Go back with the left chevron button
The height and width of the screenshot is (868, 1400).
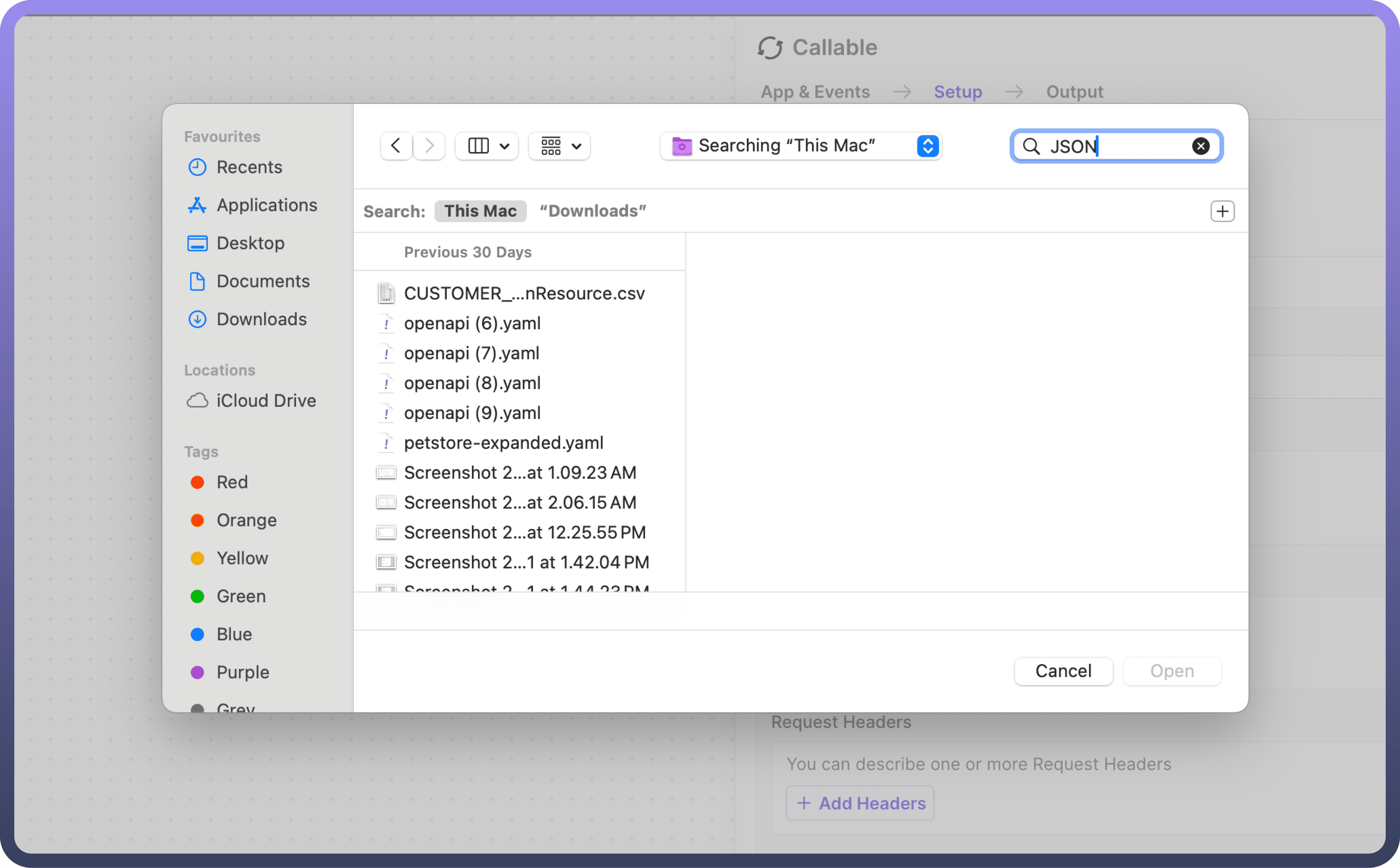coord(396,146)
